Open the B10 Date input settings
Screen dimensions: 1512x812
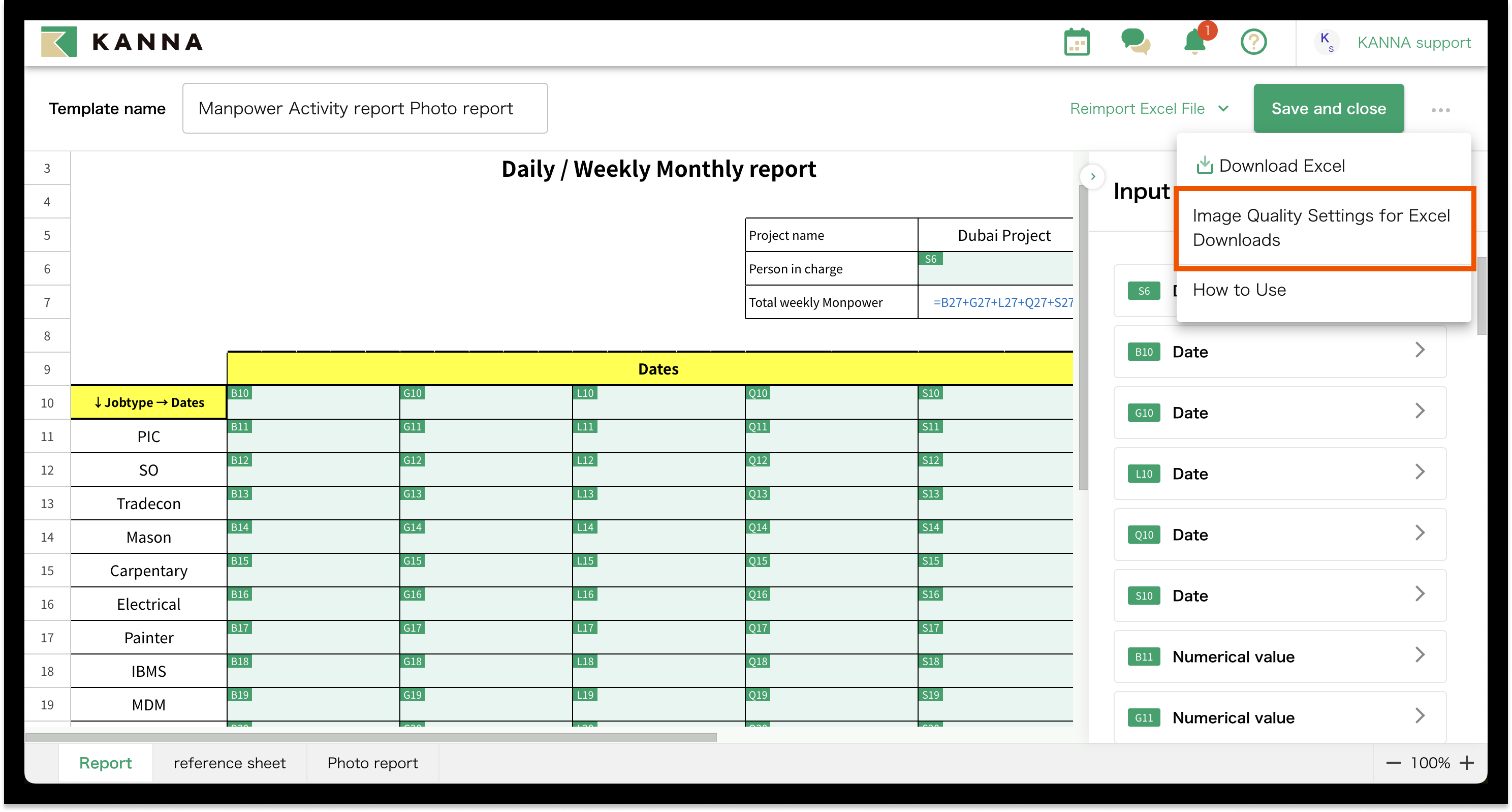1280,351
